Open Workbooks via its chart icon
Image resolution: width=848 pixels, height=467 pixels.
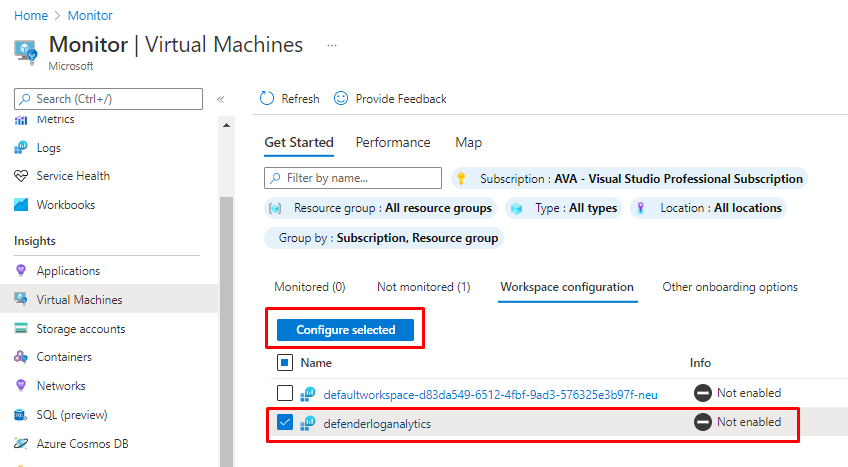point(21,205)
